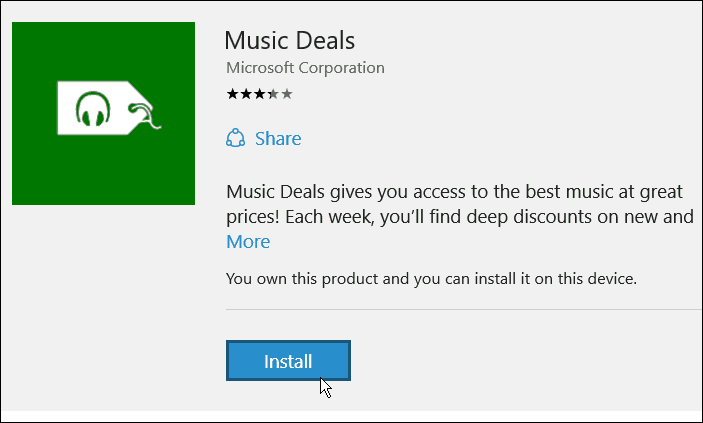Click the headphones symbol in the logo
Image resolution: width=703 pixels, height=423 pixels.
click(x=93, y=108)
